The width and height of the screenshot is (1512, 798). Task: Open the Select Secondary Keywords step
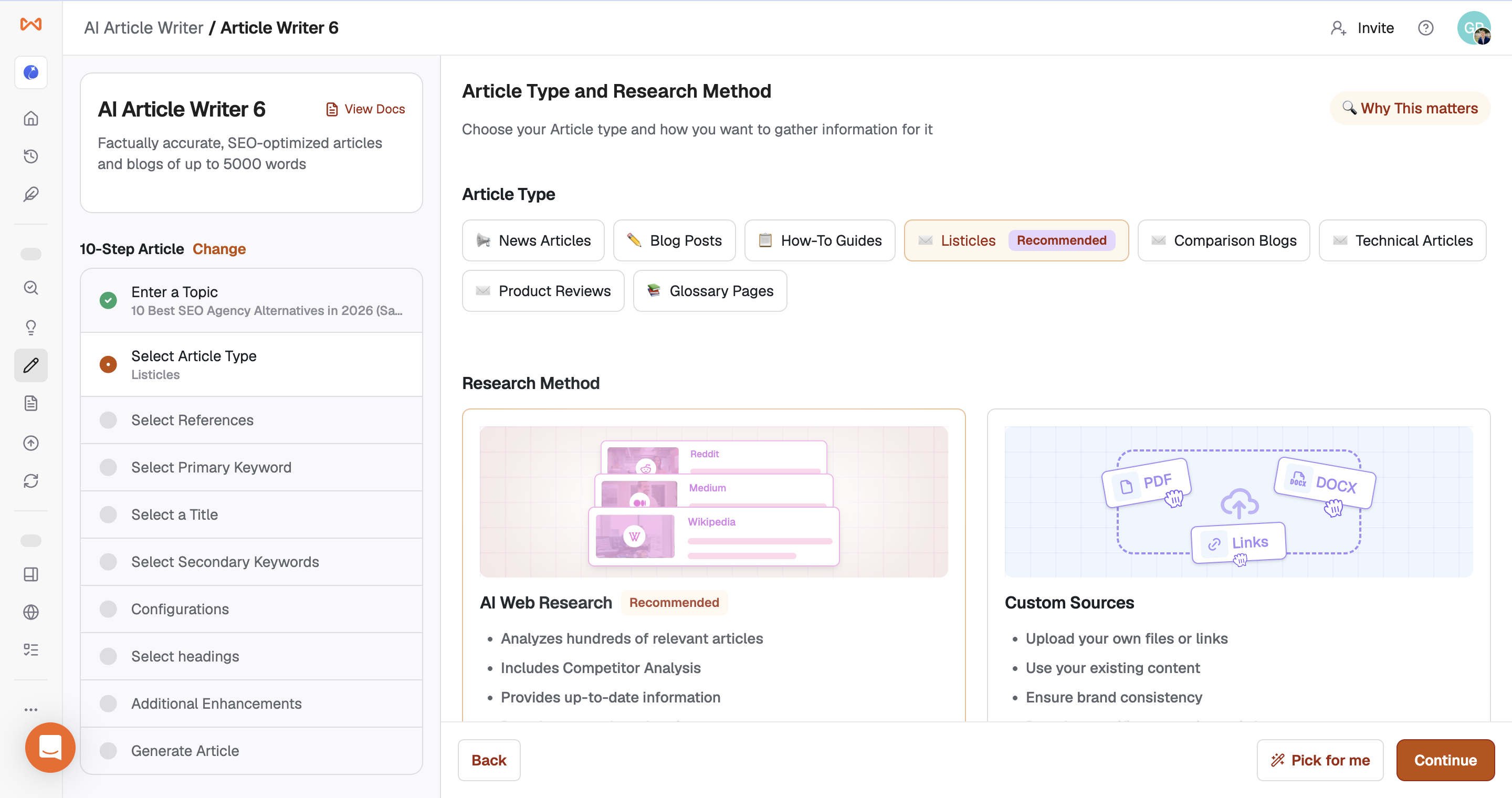click(251, 562)
